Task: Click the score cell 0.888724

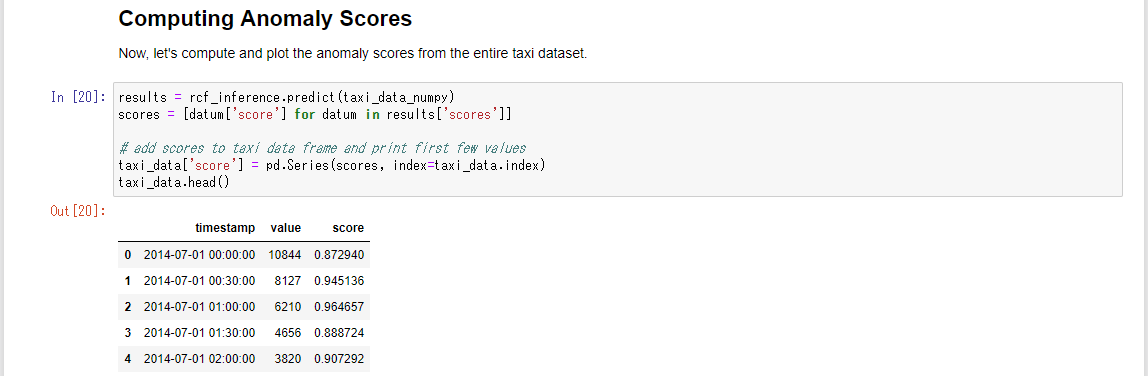Action: (339, 333)
